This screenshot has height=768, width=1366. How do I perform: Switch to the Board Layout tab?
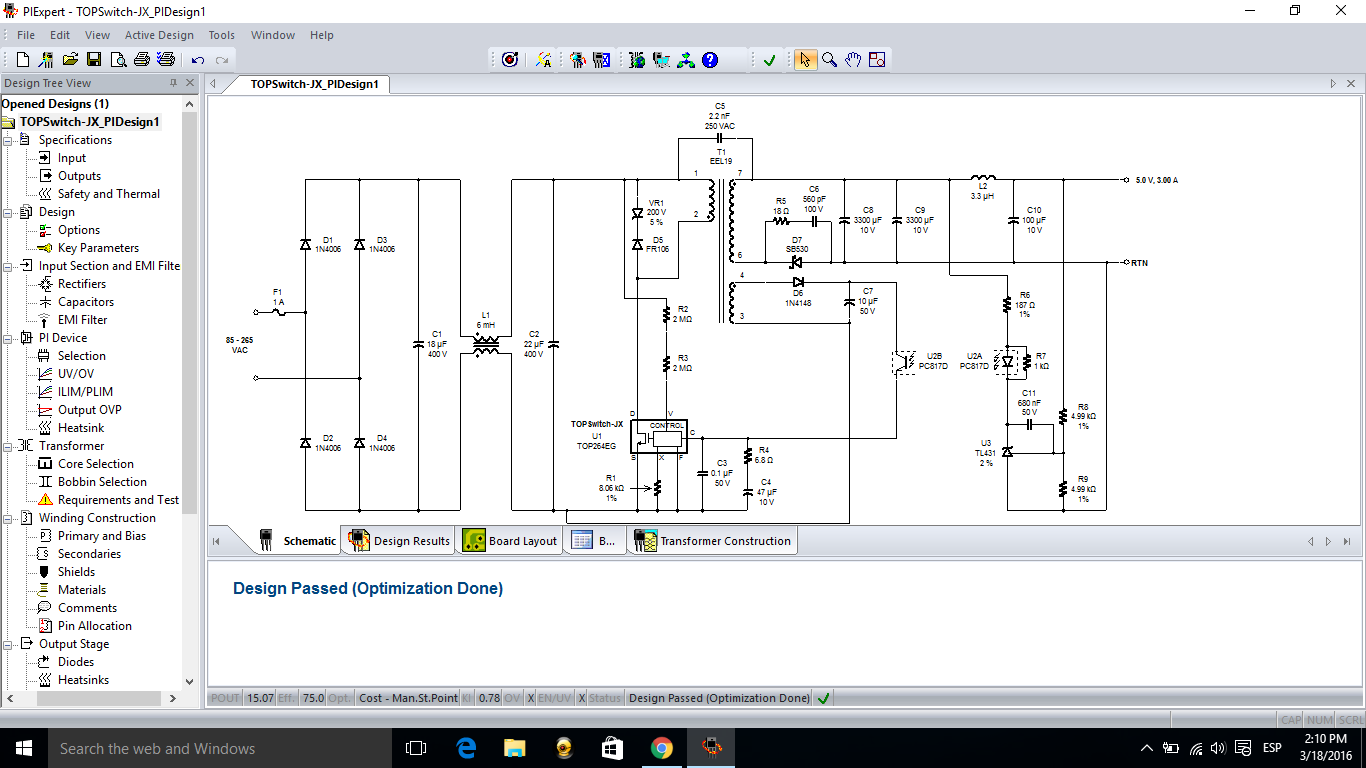coord(510,541)
